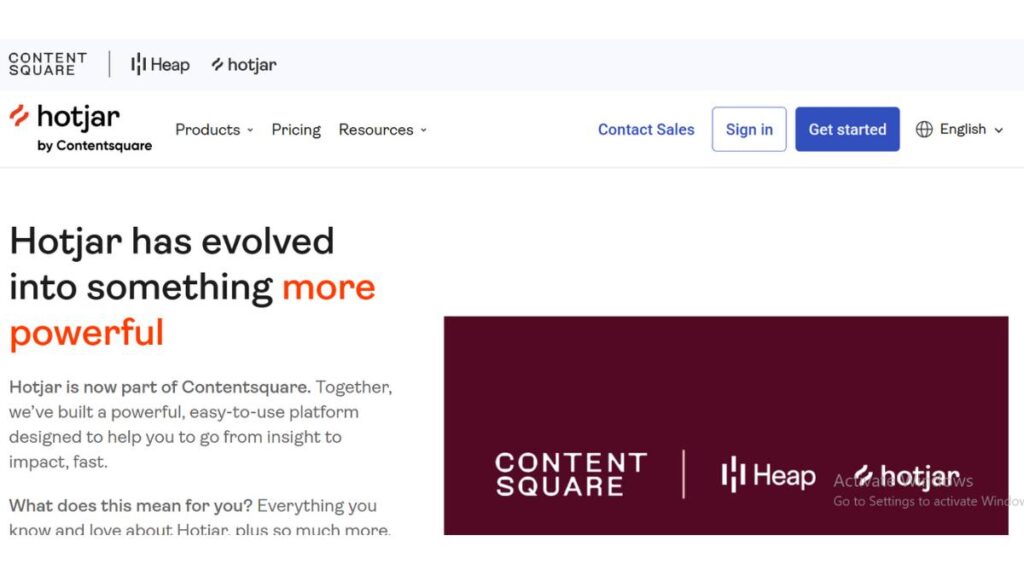The height and width of the screenshot is (576, 1024).
Task: Click the Get started button
Action: (x=847, y=129)
